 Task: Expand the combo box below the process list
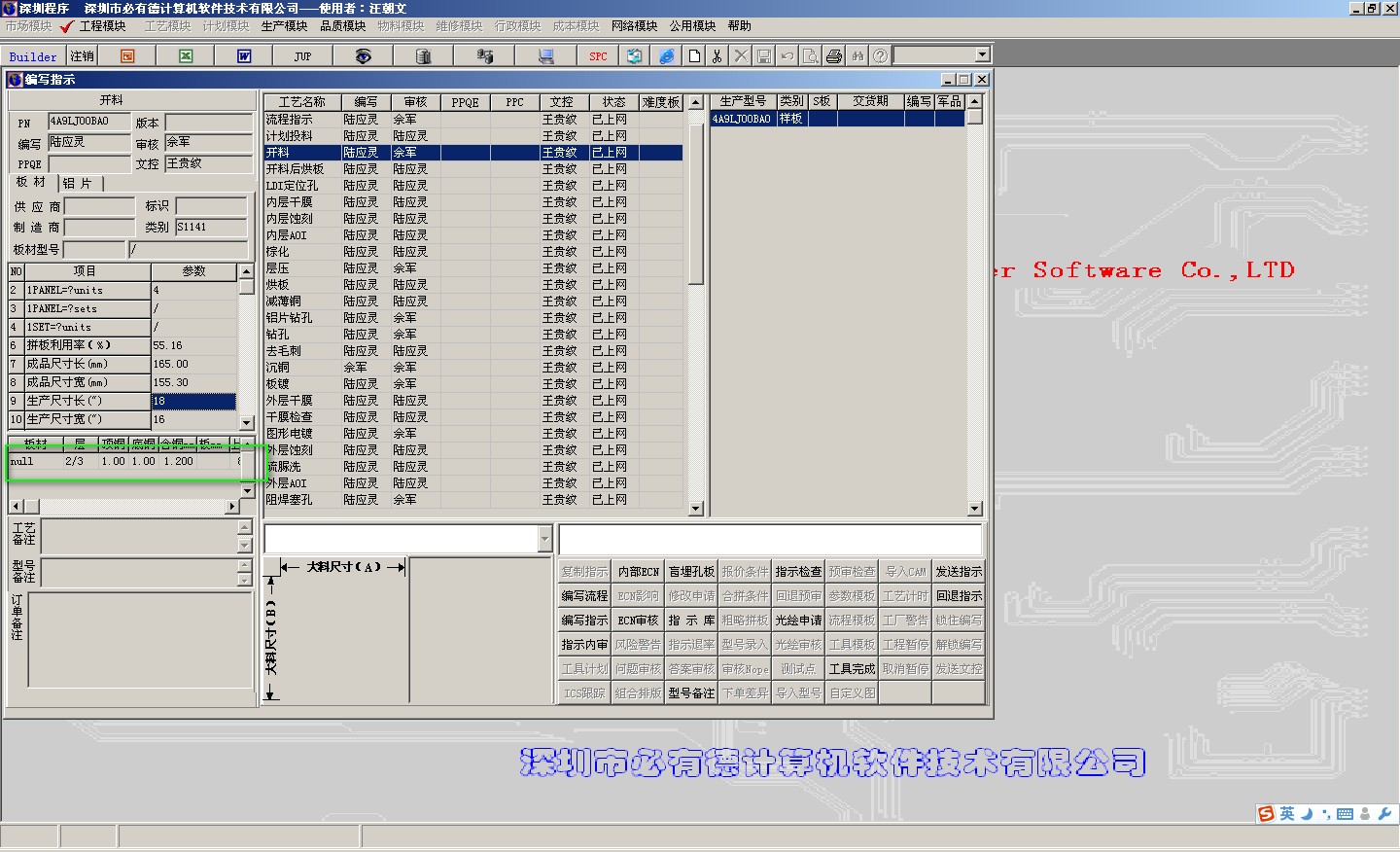click(x=544, y=538)
